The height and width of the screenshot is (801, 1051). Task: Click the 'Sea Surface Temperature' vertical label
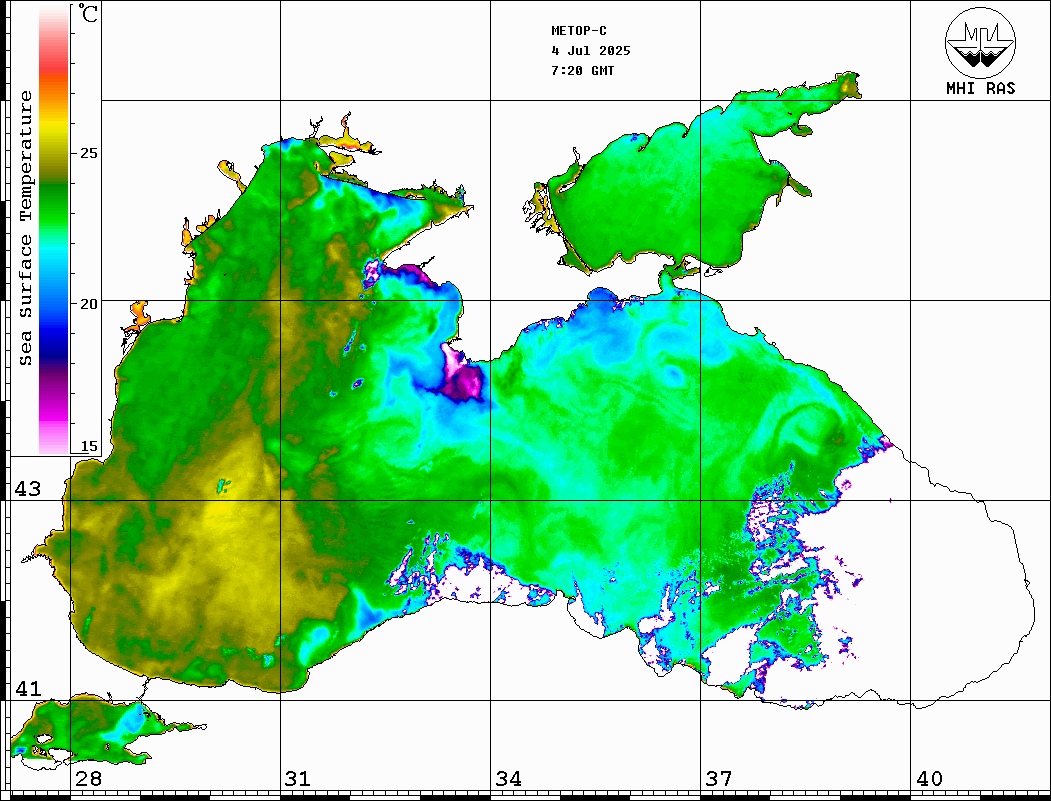[x=25, y=228]
